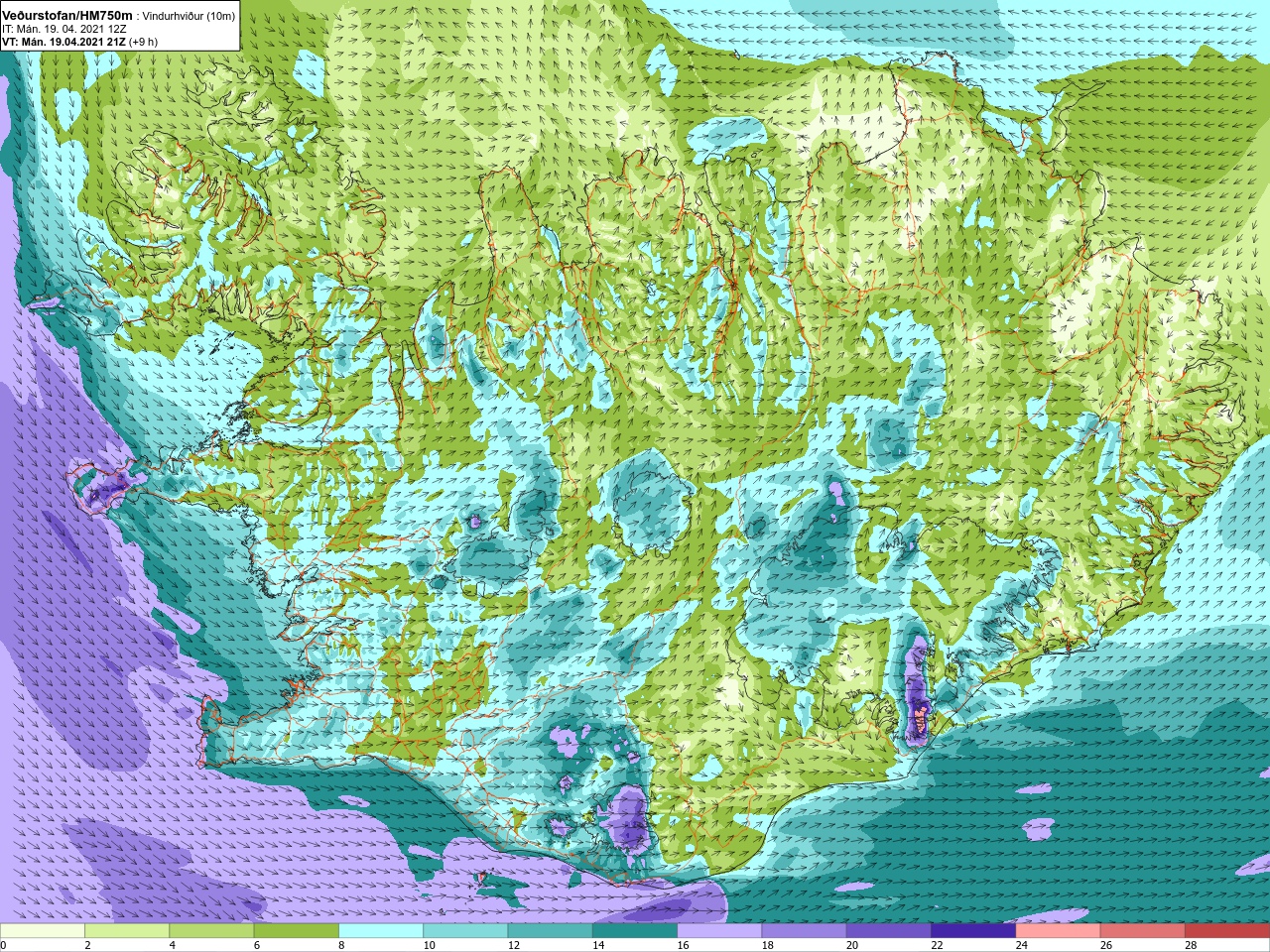1270x952 pixels.
Task: Click the legend scale label "24"
Action: coord(1023,945)
